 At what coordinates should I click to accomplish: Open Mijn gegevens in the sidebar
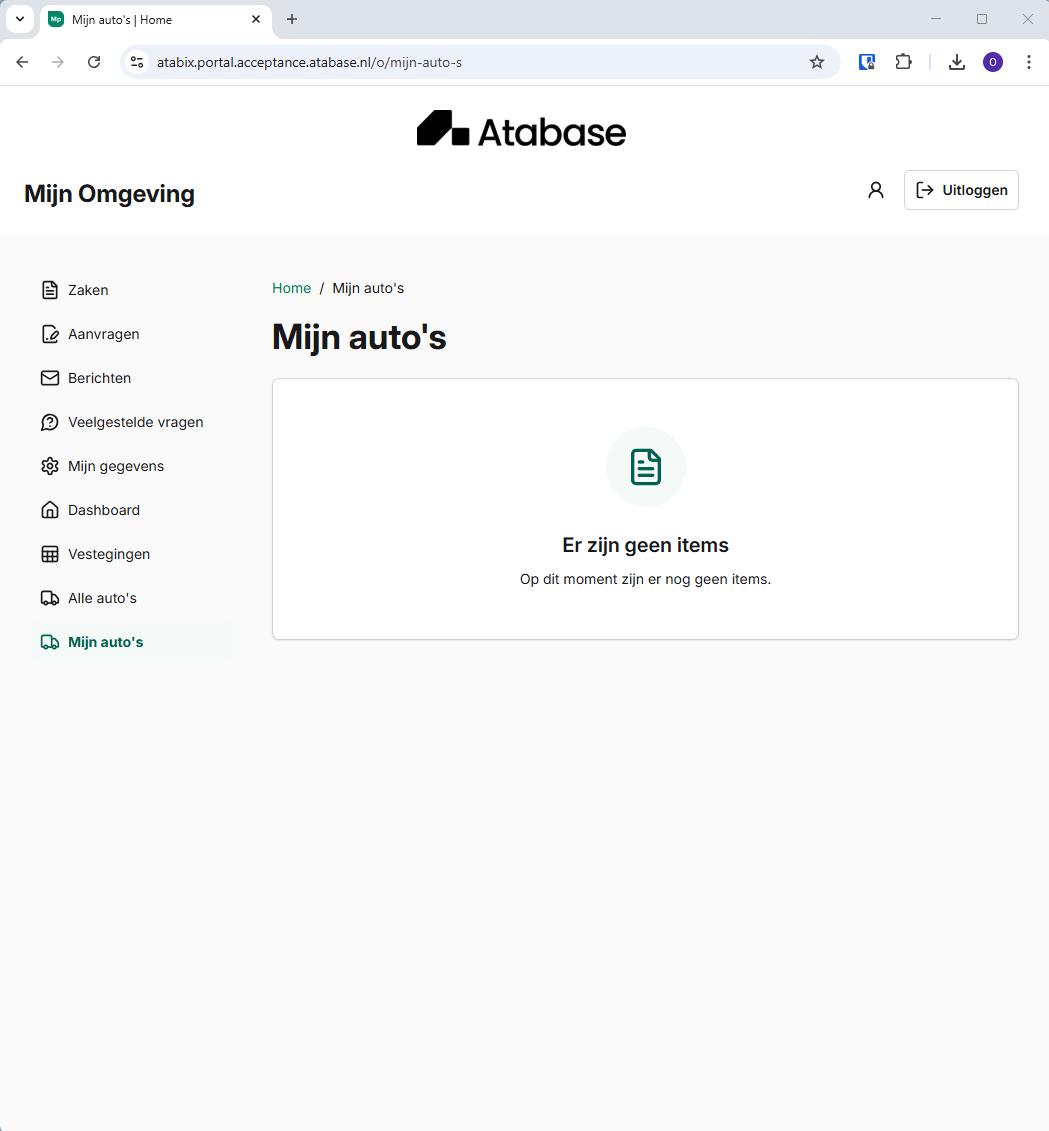coord(132,466)
